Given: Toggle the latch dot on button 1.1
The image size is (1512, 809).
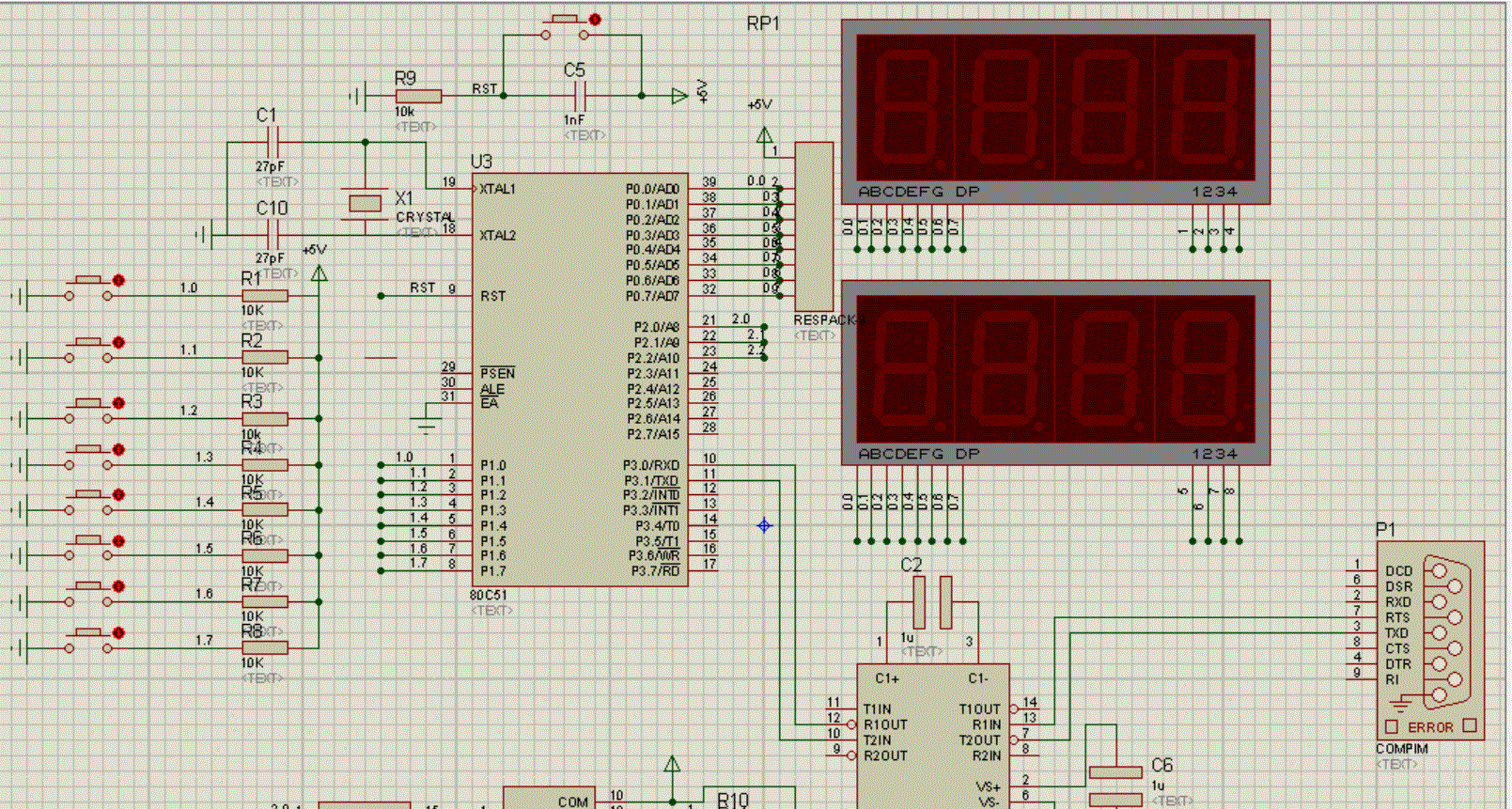Looking at the screenshot, I should click(118, 343).
